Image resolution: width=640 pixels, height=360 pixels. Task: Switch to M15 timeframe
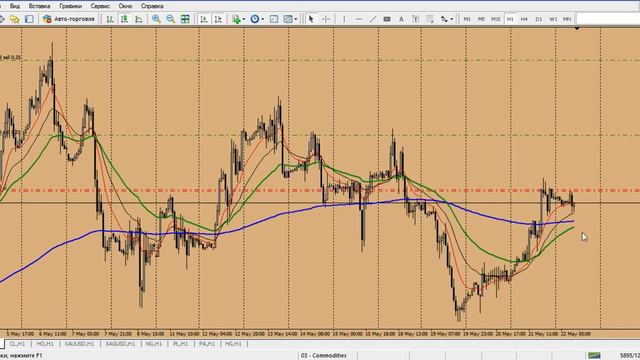click(x=496, y=19)
